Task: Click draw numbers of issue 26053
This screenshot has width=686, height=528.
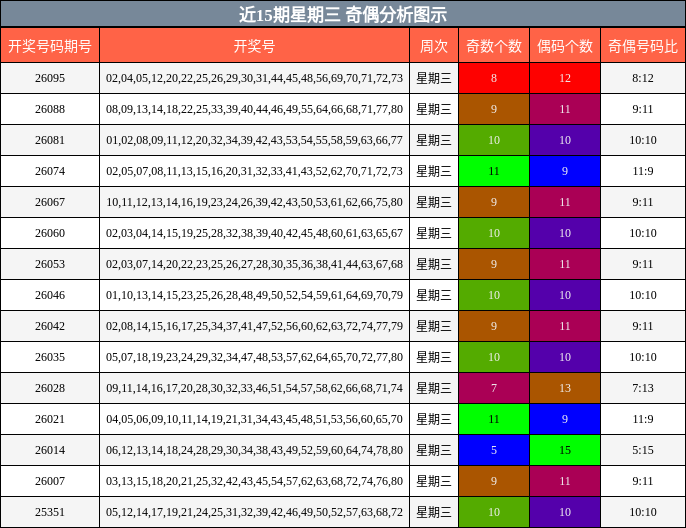Action: coord(254,264)
